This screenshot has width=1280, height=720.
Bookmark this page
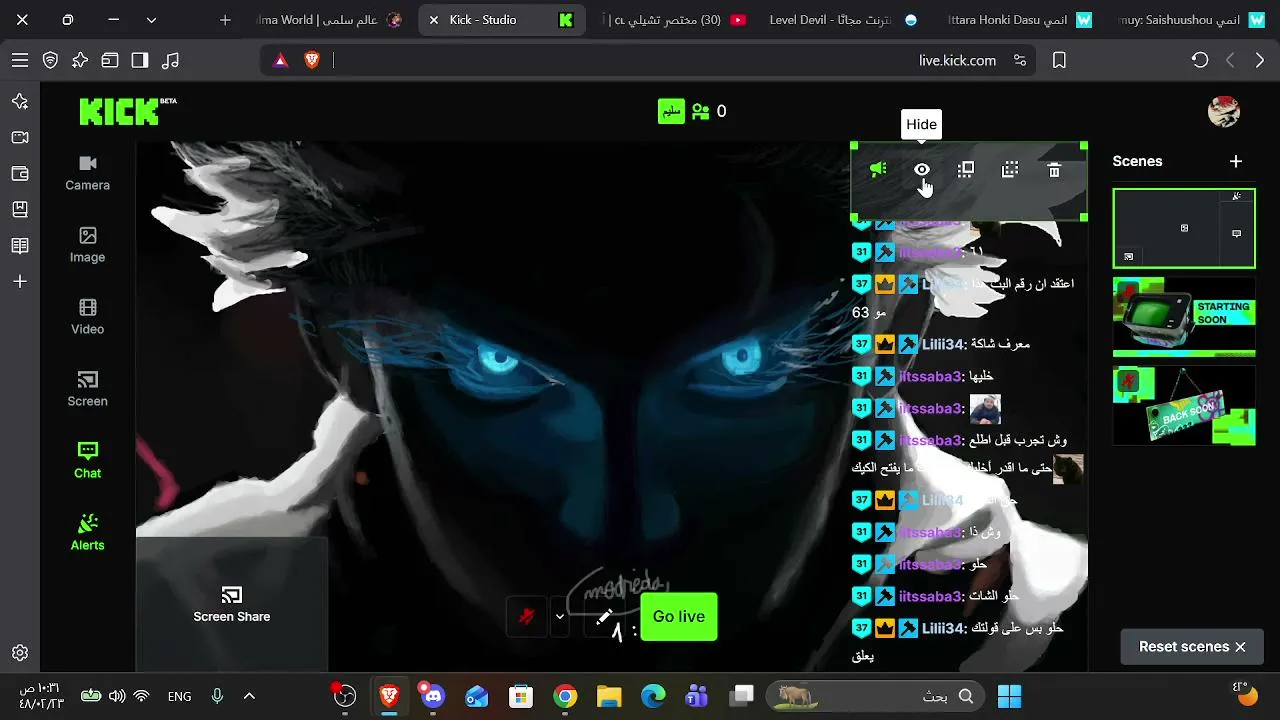[x=1059, y=60]
